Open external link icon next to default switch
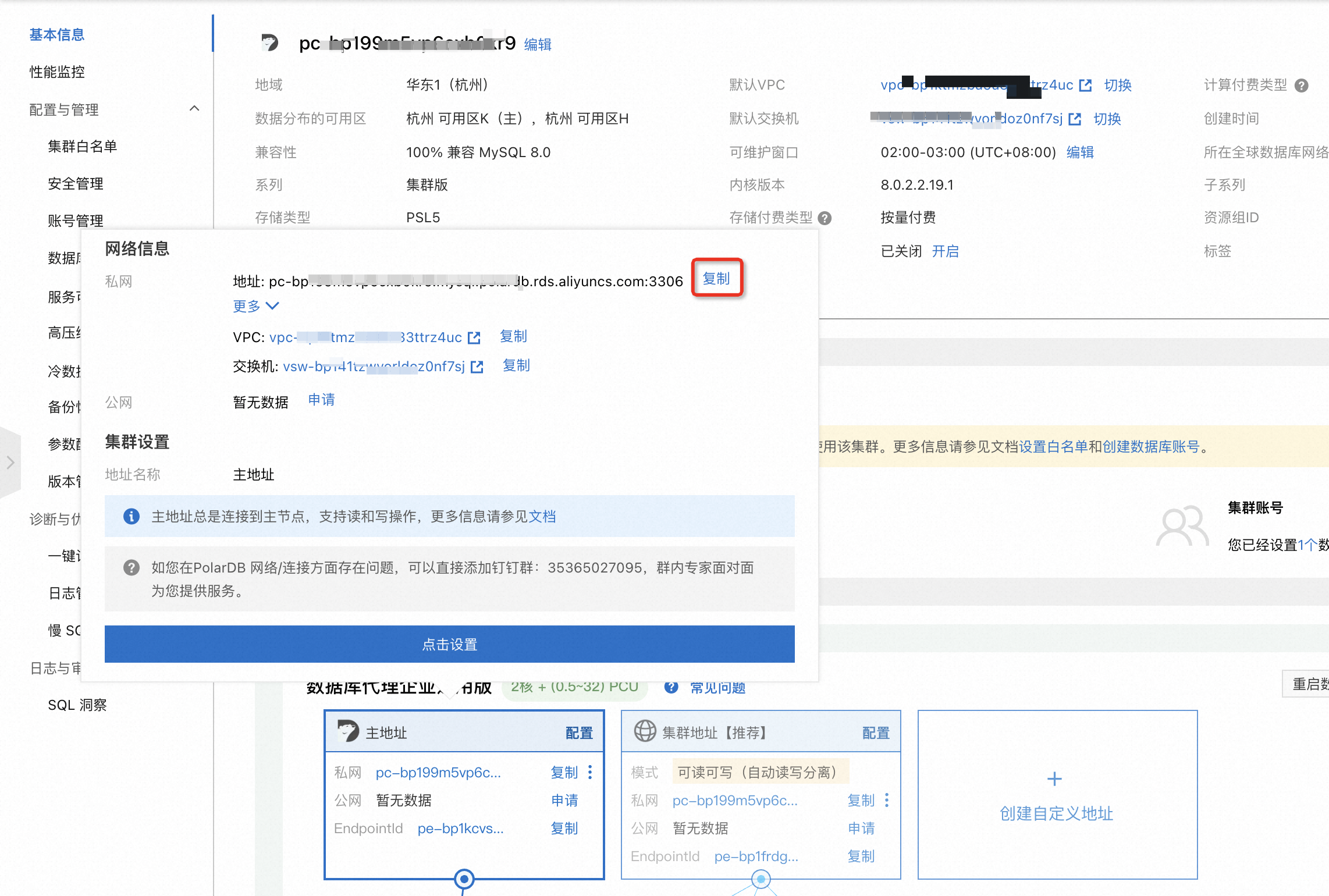This screenshot has height=896, width=1329. coord(1075,119)
